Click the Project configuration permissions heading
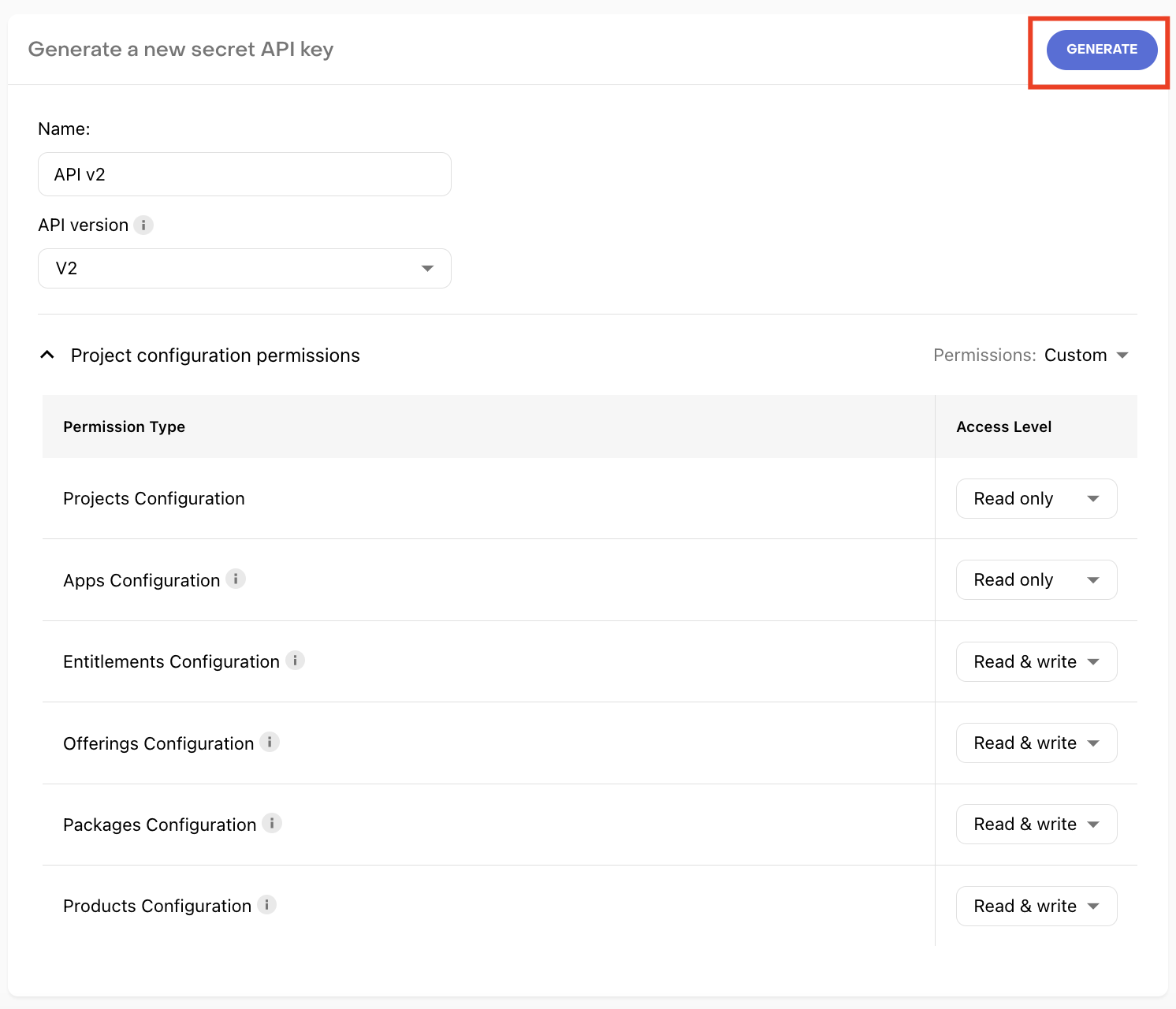The width and height of the screenshot is (1176, 1009). point(215,356)
